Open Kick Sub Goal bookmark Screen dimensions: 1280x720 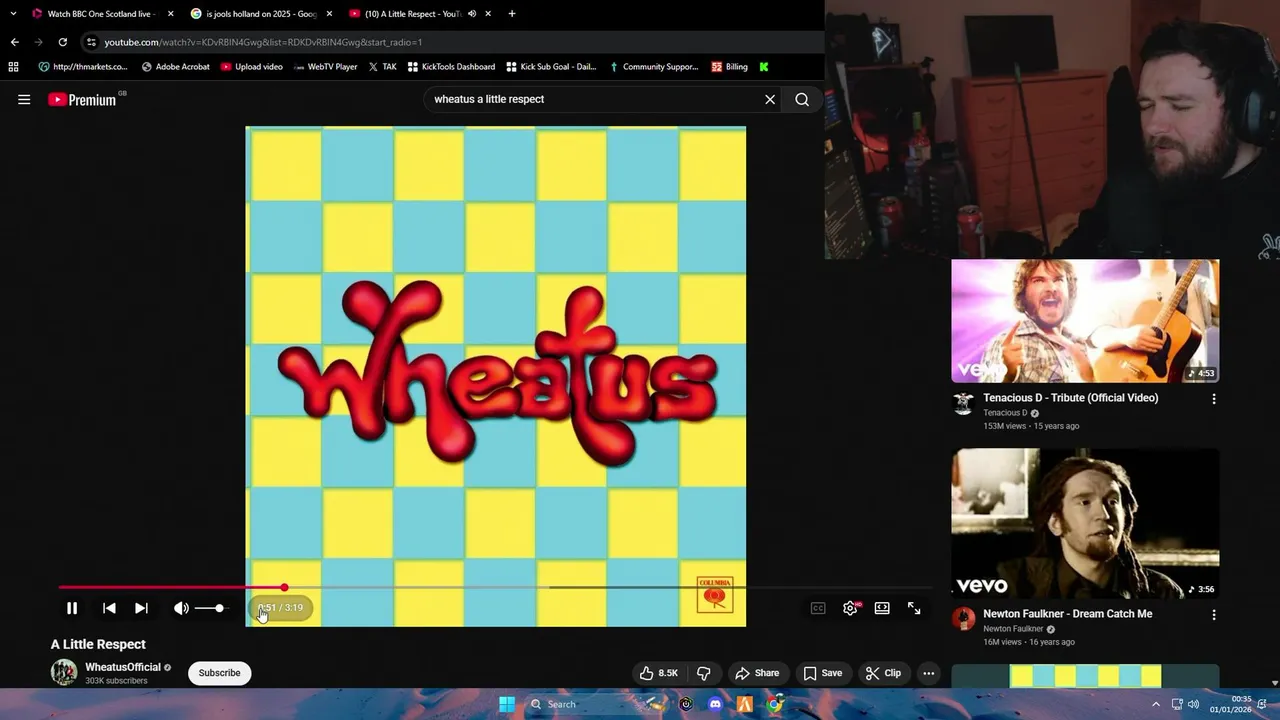[551, 67]
